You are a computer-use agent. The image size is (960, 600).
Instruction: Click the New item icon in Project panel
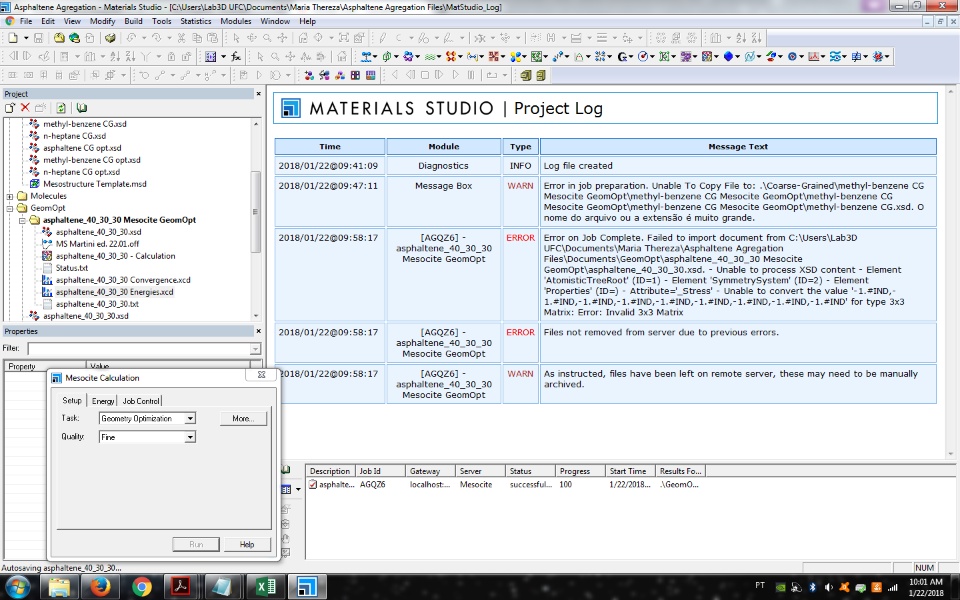point(10,108)
